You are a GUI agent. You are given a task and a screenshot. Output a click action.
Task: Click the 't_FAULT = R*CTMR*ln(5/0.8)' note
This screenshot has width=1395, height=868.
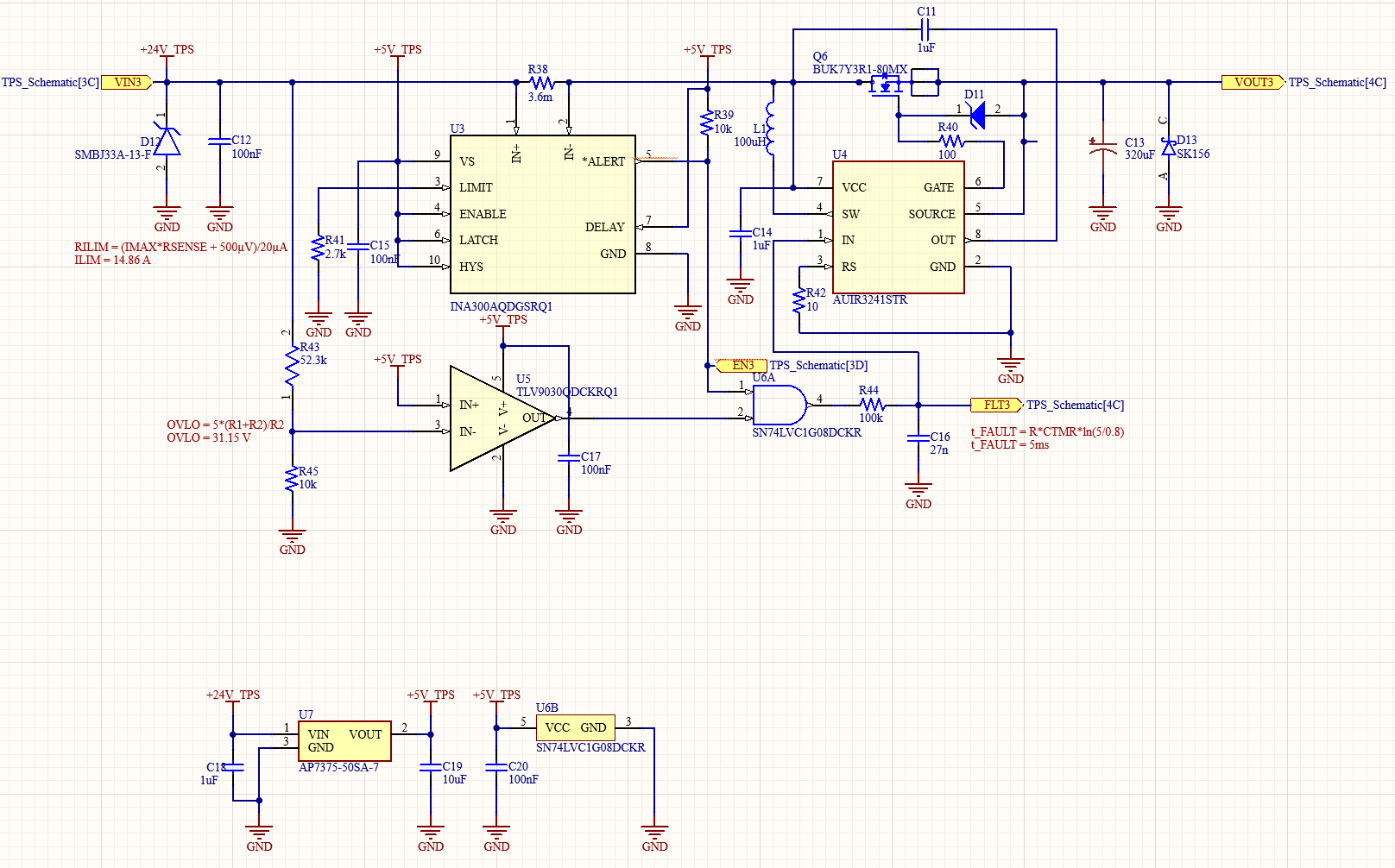coord(1047,431)
